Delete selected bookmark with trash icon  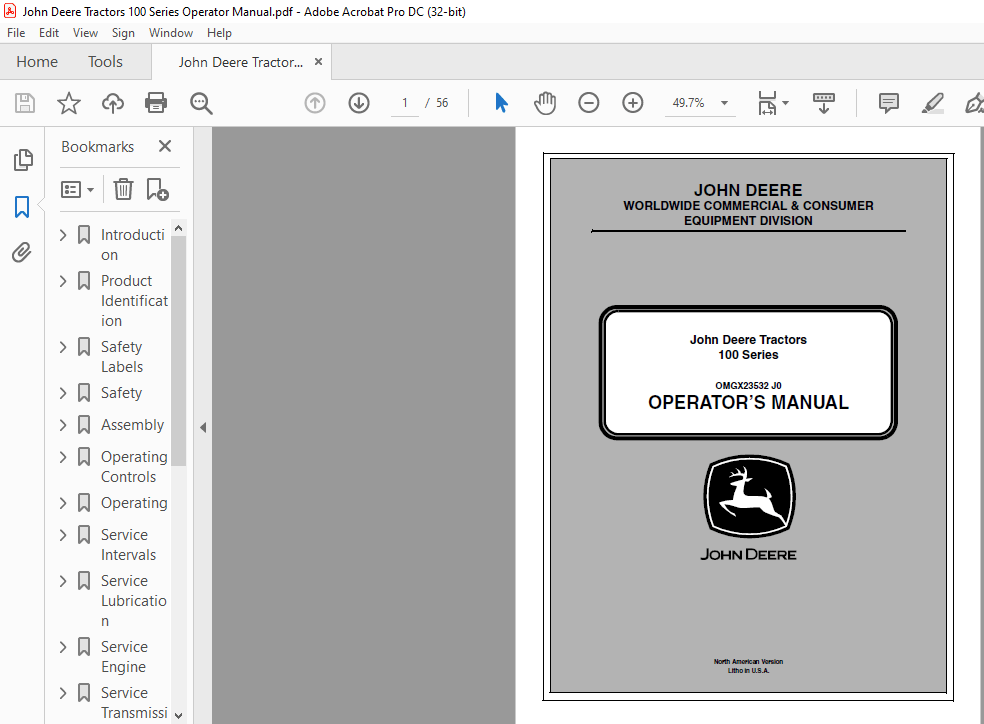[123, 189]
